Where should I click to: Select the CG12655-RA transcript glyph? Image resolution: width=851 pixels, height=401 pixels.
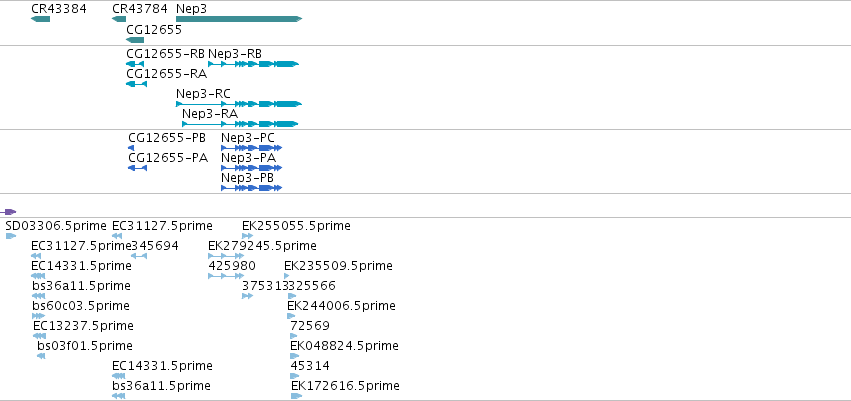pyautogui.click(x=136, y=84)
